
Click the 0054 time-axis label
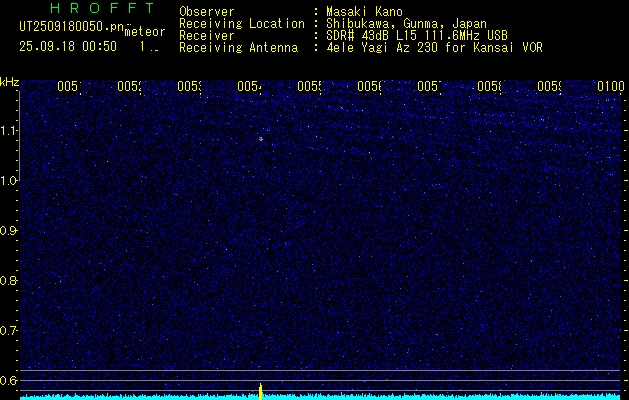click(249, 86)
